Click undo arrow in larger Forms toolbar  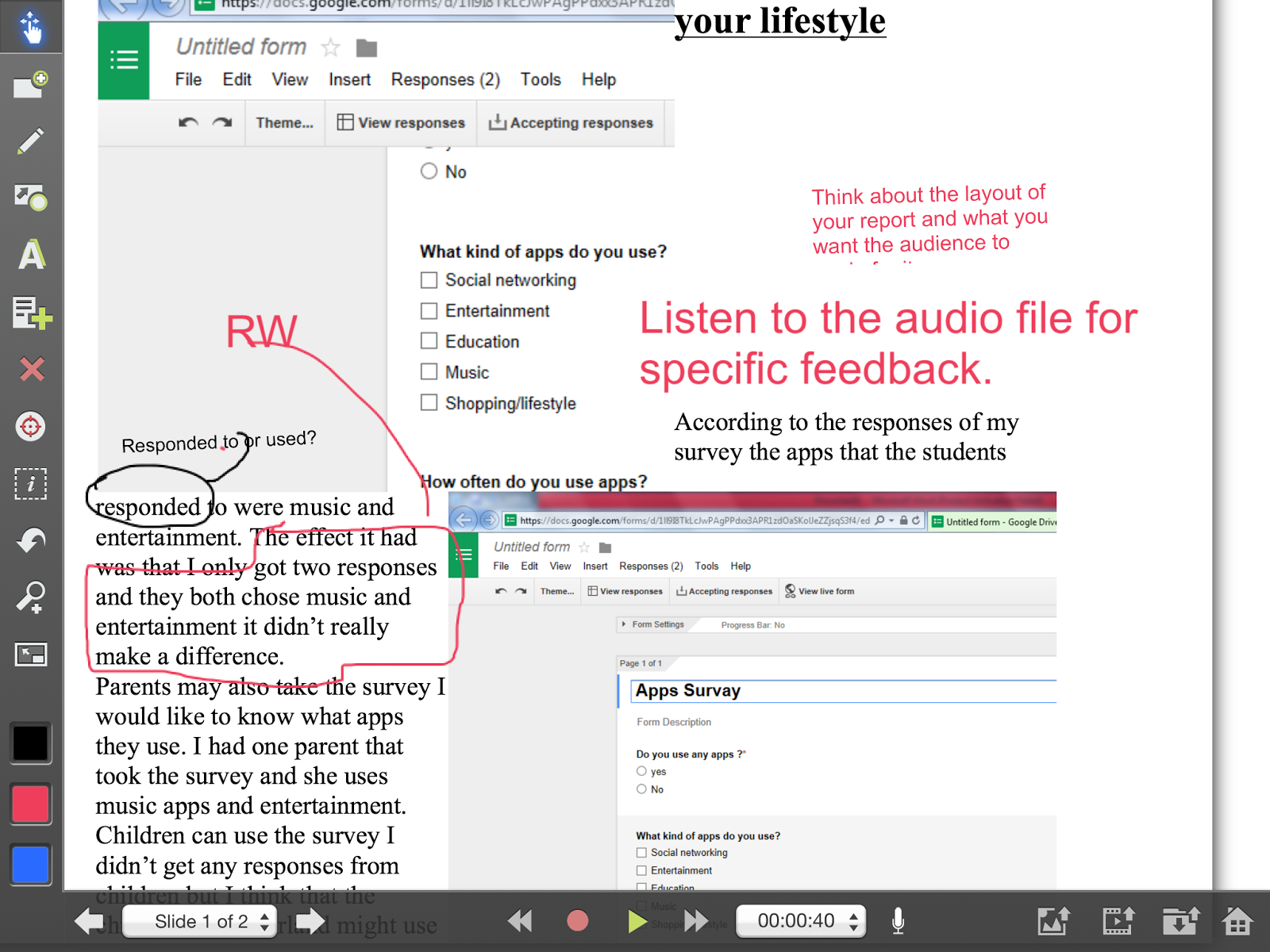click(x=188, y=123)
